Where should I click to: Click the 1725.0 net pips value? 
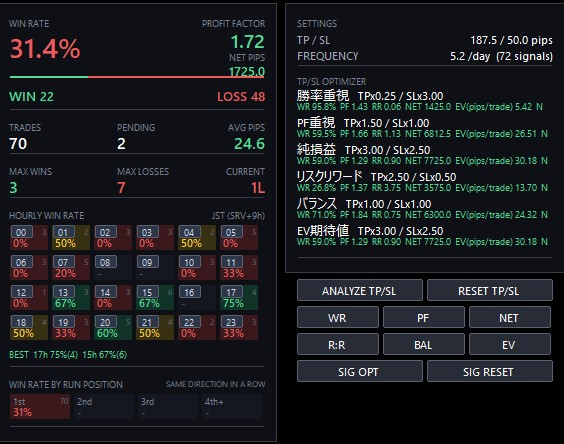point(247,72)
